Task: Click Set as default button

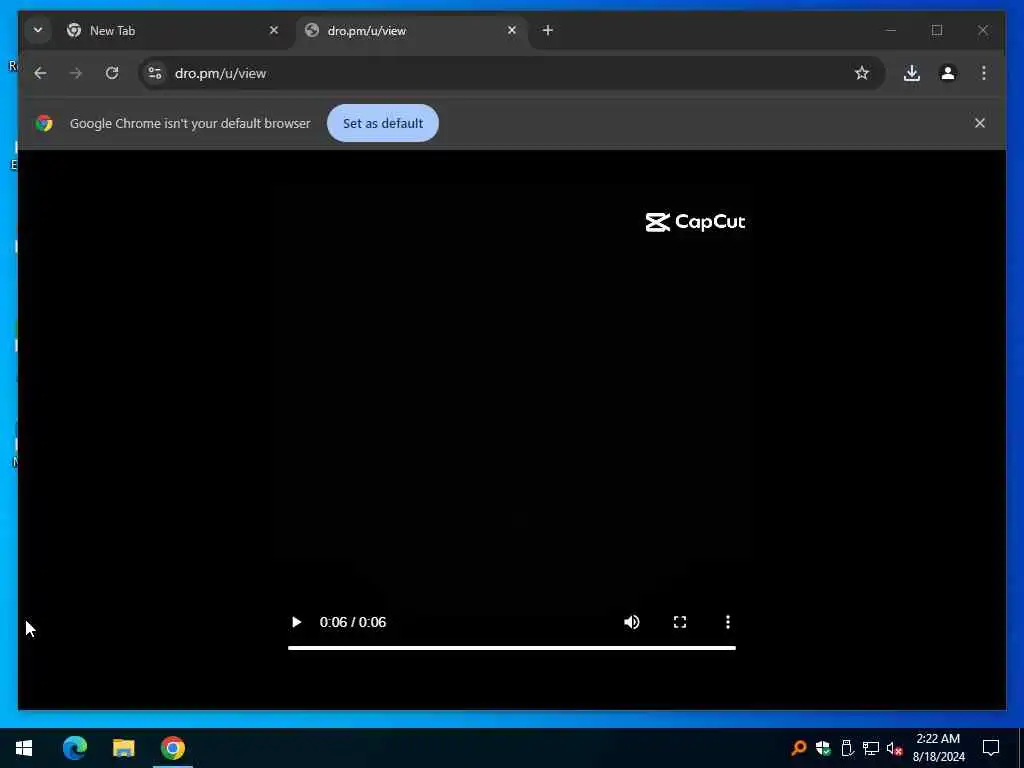Action: [x=383, y=123]
